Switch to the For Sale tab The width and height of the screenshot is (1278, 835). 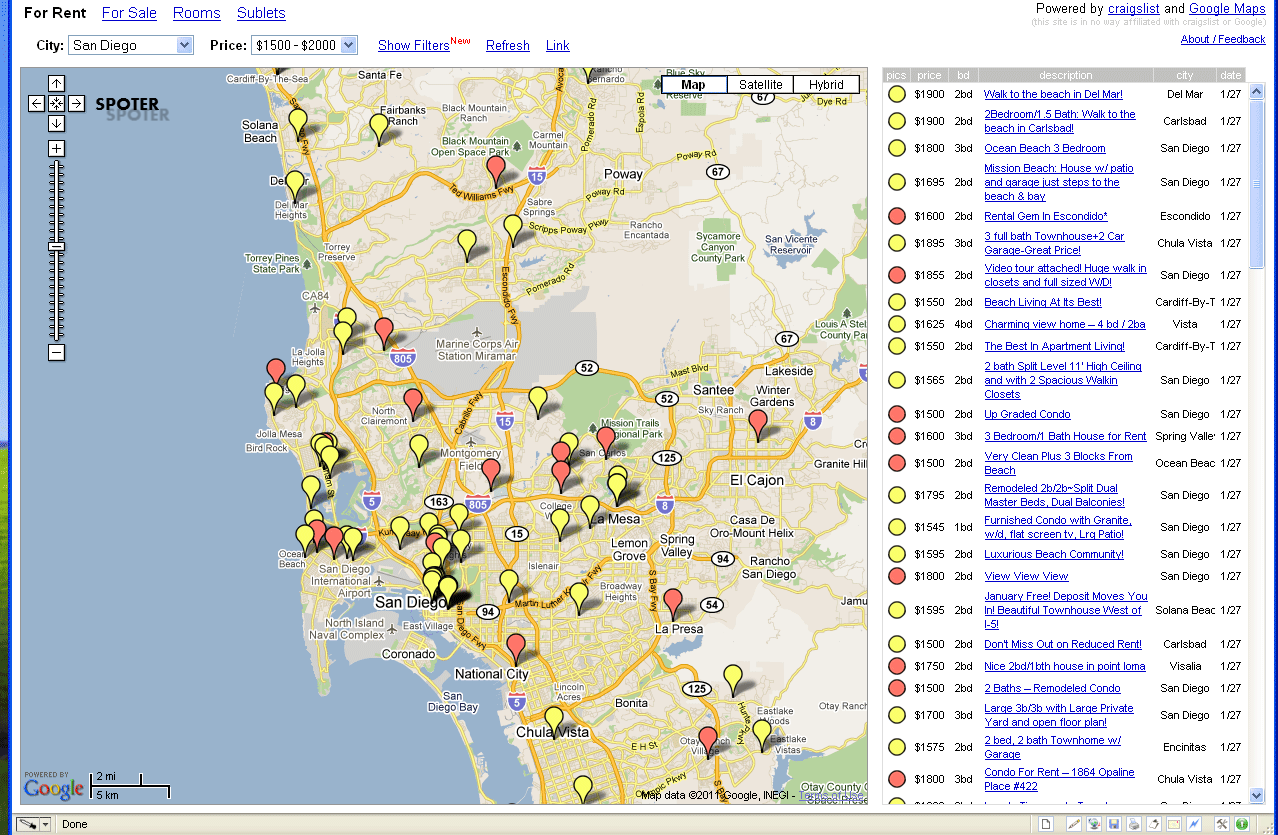[129, 13]
